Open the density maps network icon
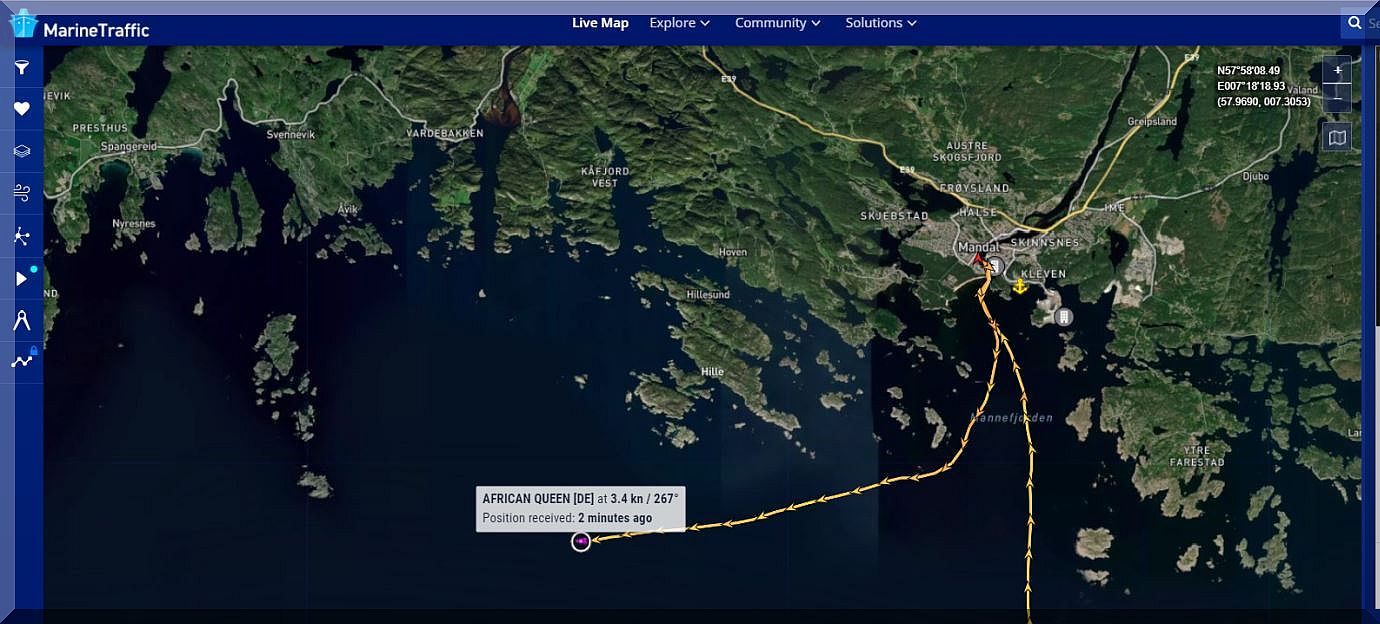1380x624 pixels. click(x=21, y=236)
